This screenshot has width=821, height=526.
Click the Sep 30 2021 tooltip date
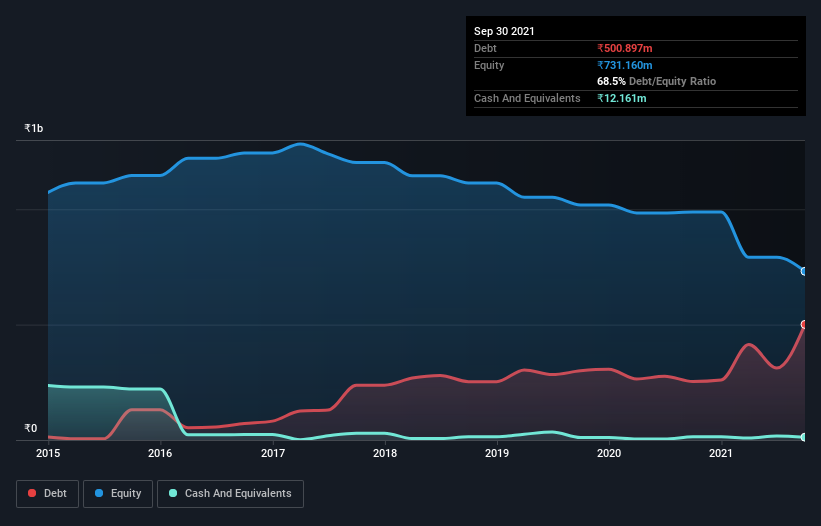click(504, 31)
